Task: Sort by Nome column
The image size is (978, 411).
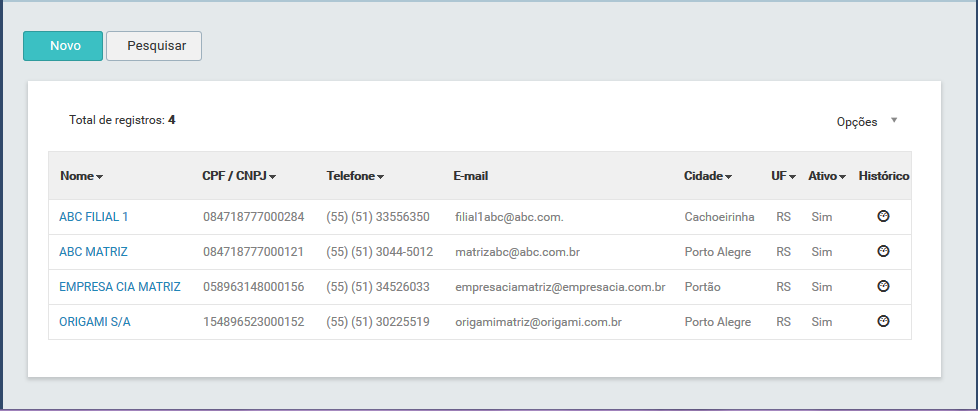Action: click(82, 176)
